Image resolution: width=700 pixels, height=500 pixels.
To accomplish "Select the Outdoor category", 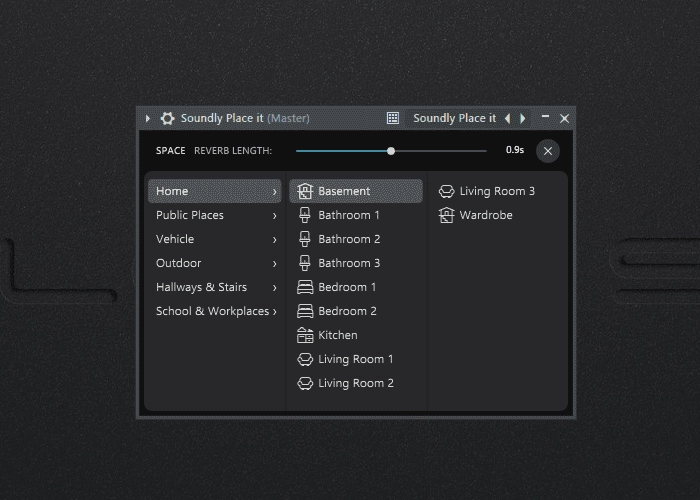I will point(215,263).
